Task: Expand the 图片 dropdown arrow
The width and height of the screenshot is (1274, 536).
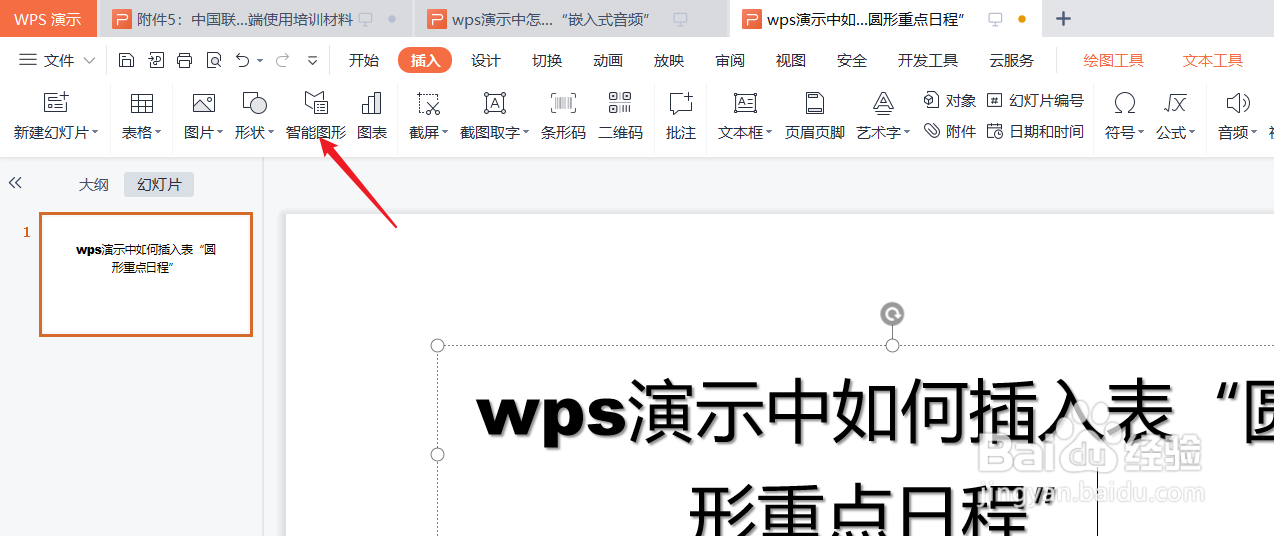Action: (220, 132)
